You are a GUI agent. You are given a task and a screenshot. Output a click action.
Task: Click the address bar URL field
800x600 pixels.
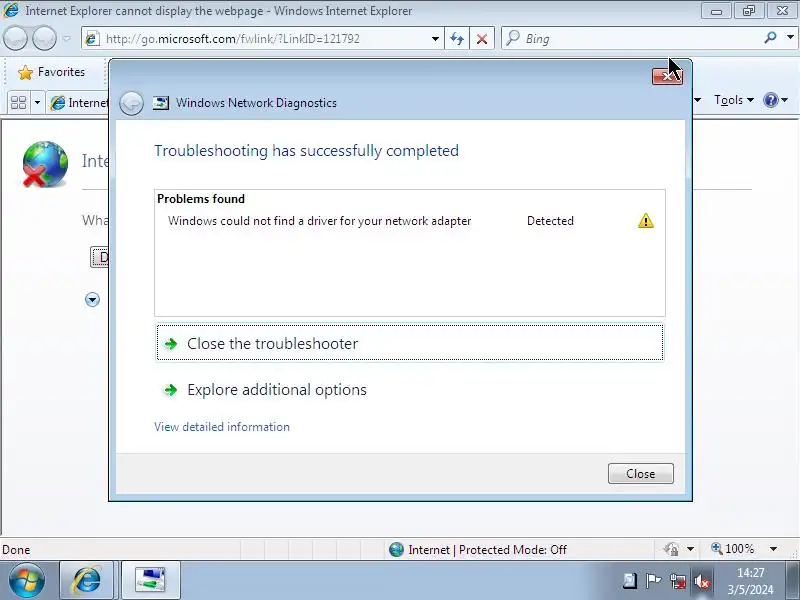pyautogui.click(x=255, y=39)
